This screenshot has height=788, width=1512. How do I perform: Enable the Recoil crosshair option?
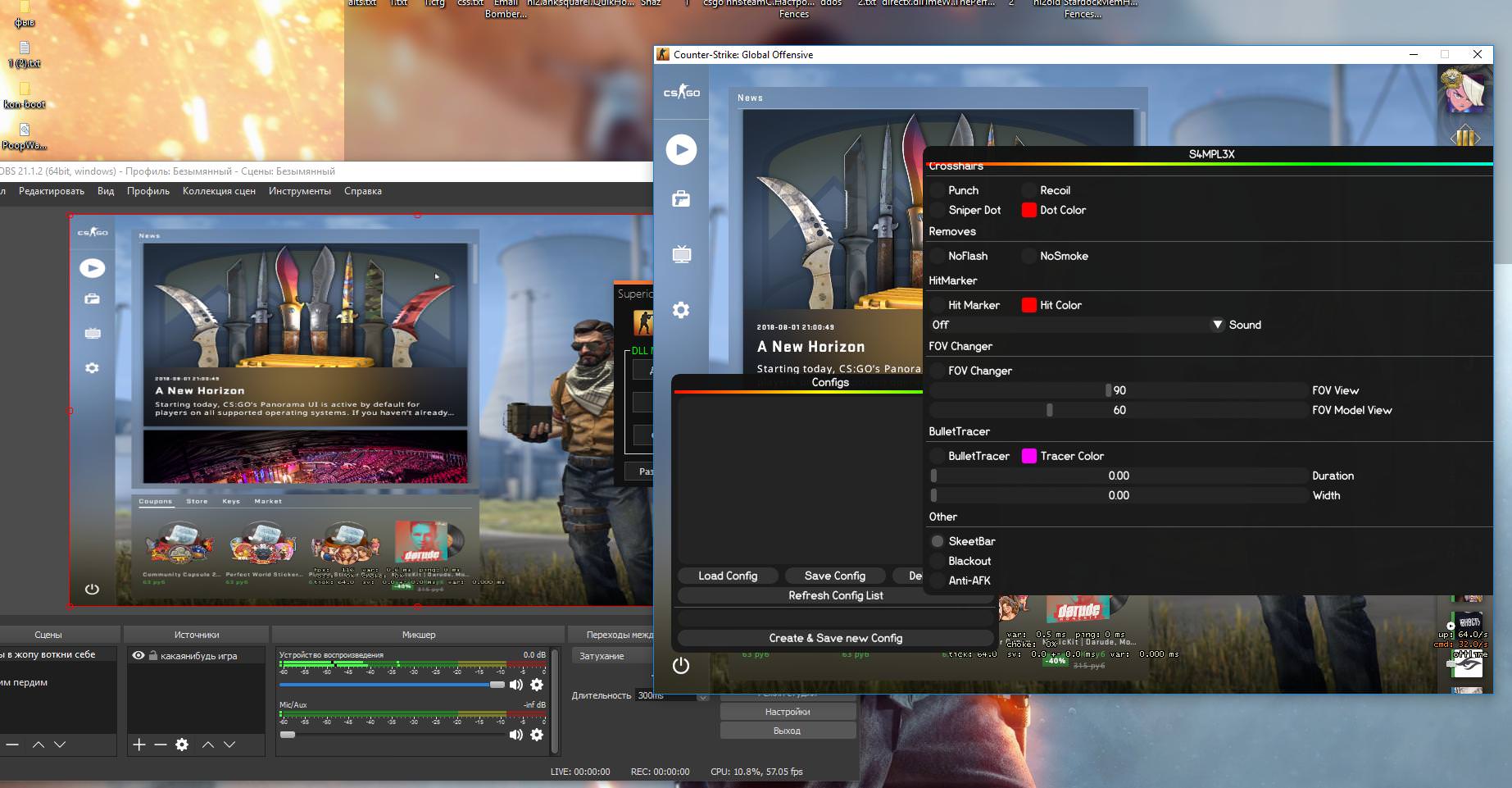1029,190
